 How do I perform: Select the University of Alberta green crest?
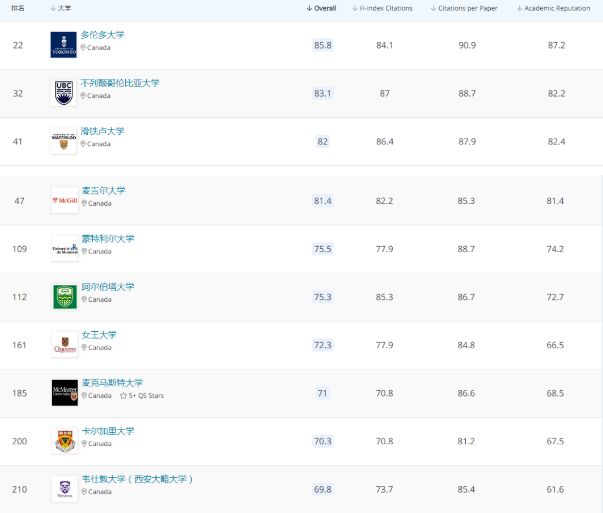(65, 296)
